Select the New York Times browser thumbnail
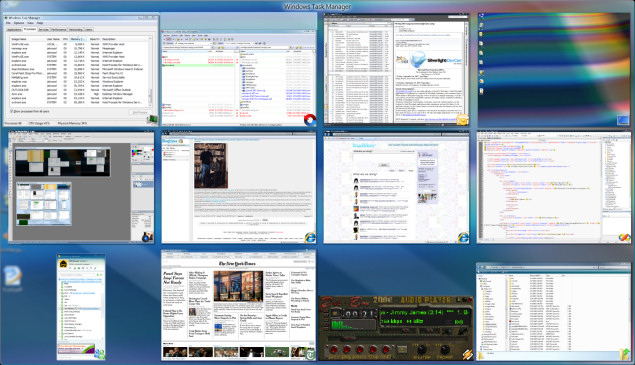Viewport: 635px width, 365px height. coord(239,305)
